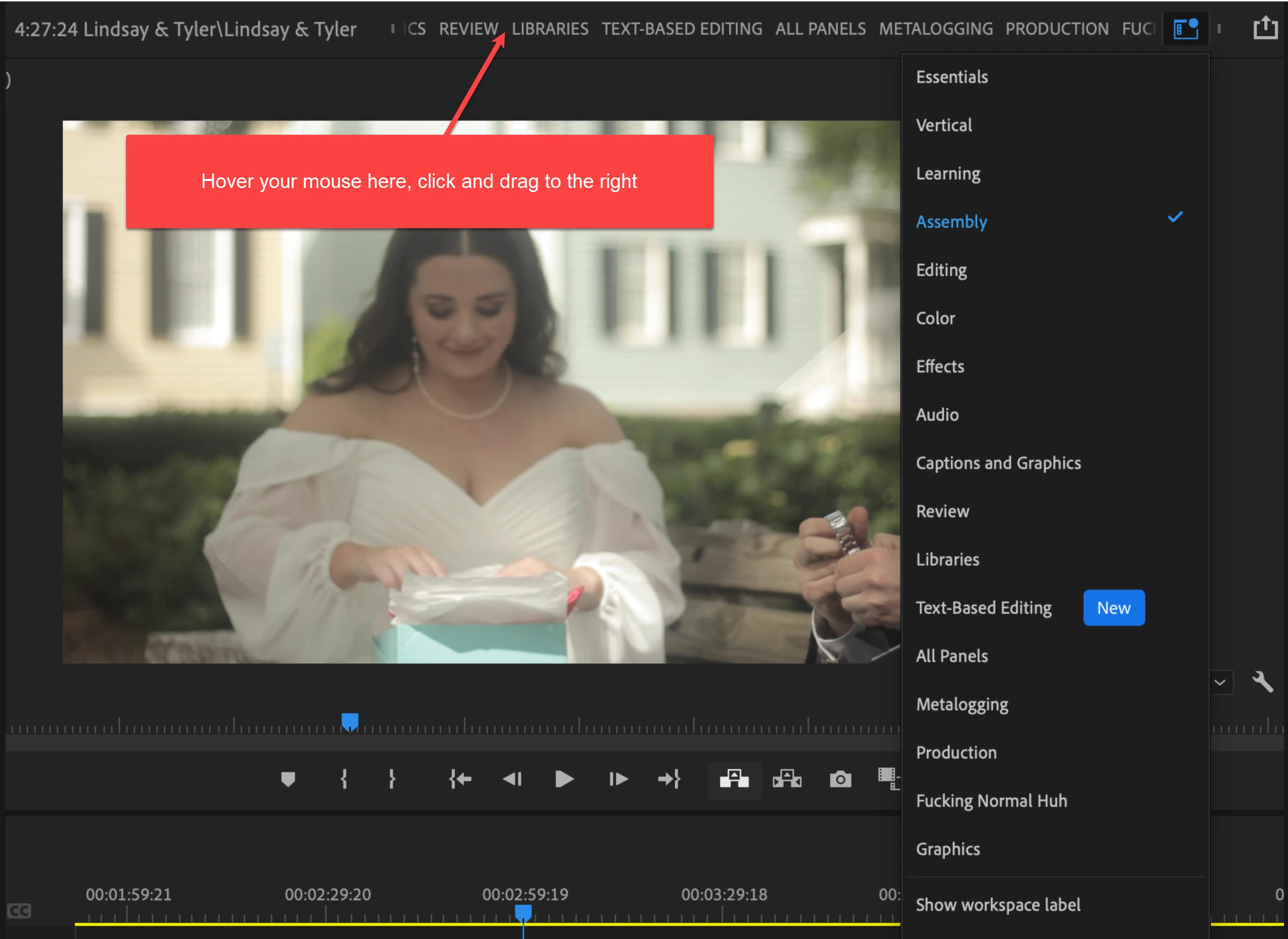
Task: Click the Lift icon in transport controls
Action: 734,779
